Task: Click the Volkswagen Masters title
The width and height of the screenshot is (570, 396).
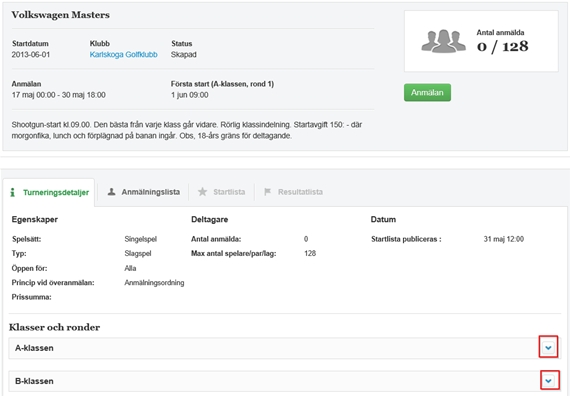Action: coord(60,15)
